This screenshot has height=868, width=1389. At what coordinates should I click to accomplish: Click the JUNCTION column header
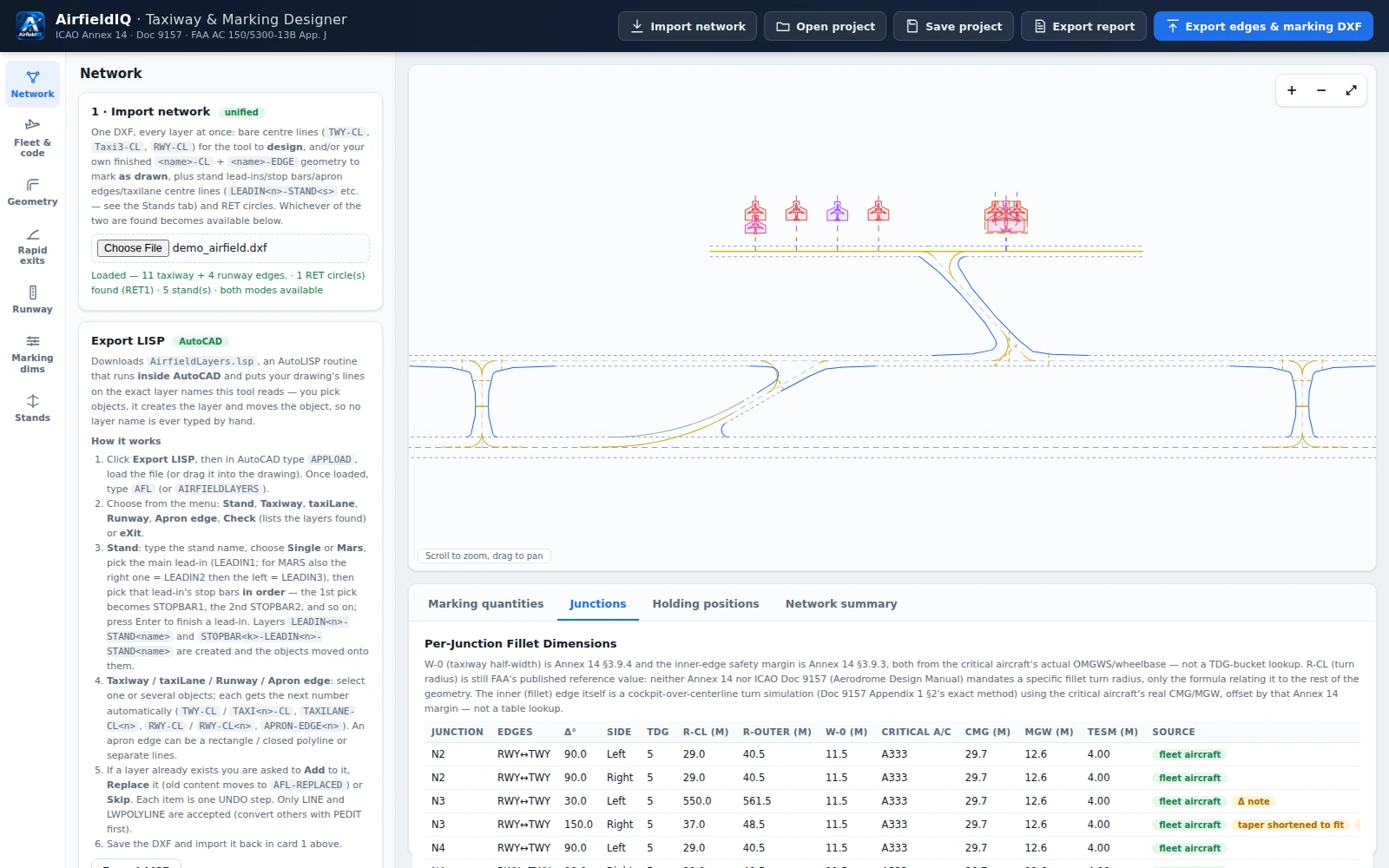tap(458, 732)
